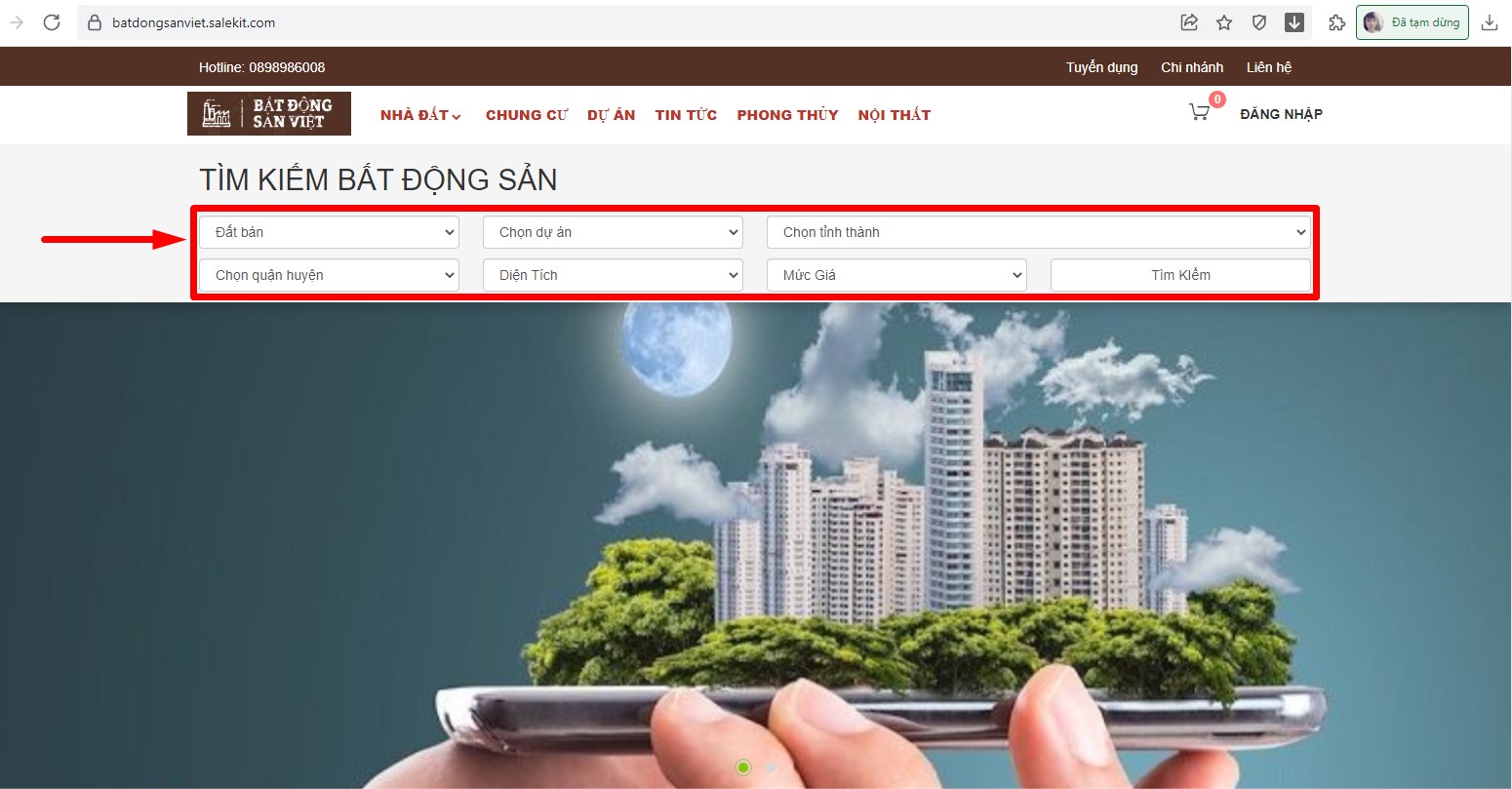
Task: Open the Diện Tích dropdown
Action: point(613,275)
